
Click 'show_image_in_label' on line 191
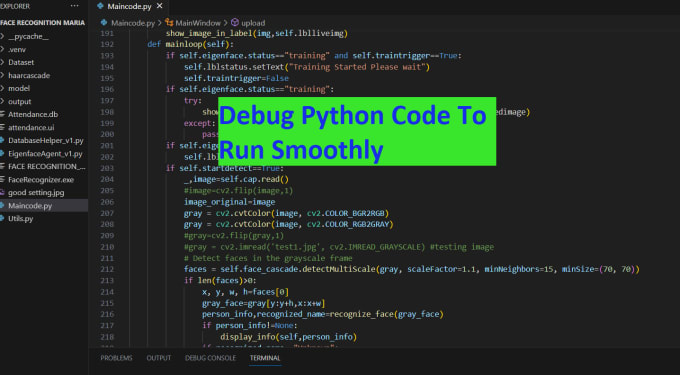[209, 33]
